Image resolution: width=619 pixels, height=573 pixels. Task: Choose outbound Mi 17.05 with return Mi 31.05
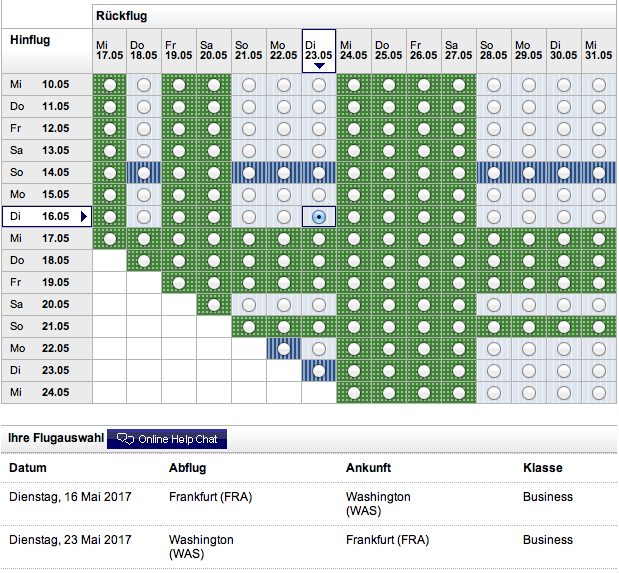[x=598, y=239]
